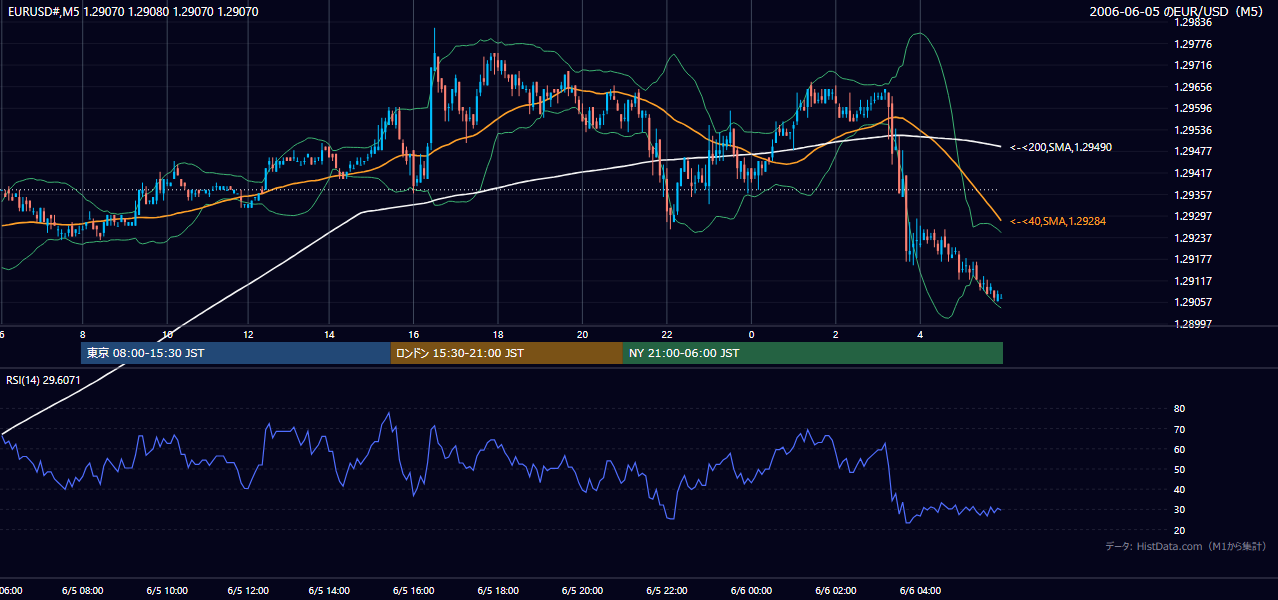Click price level 1.29776 on the axis
The width and height of the screenshot is (1278, 600).
[x=1192, y=44]
